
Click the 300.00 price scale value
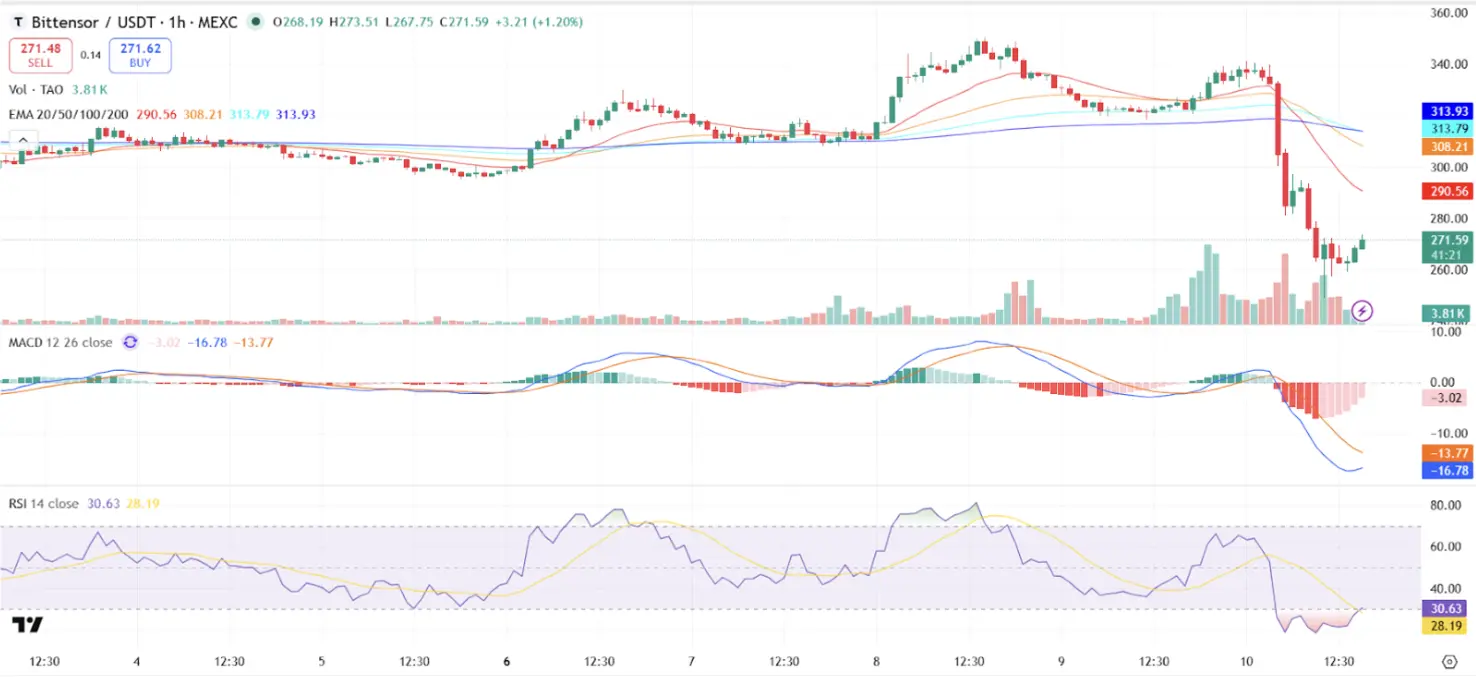coord(1448,167)
